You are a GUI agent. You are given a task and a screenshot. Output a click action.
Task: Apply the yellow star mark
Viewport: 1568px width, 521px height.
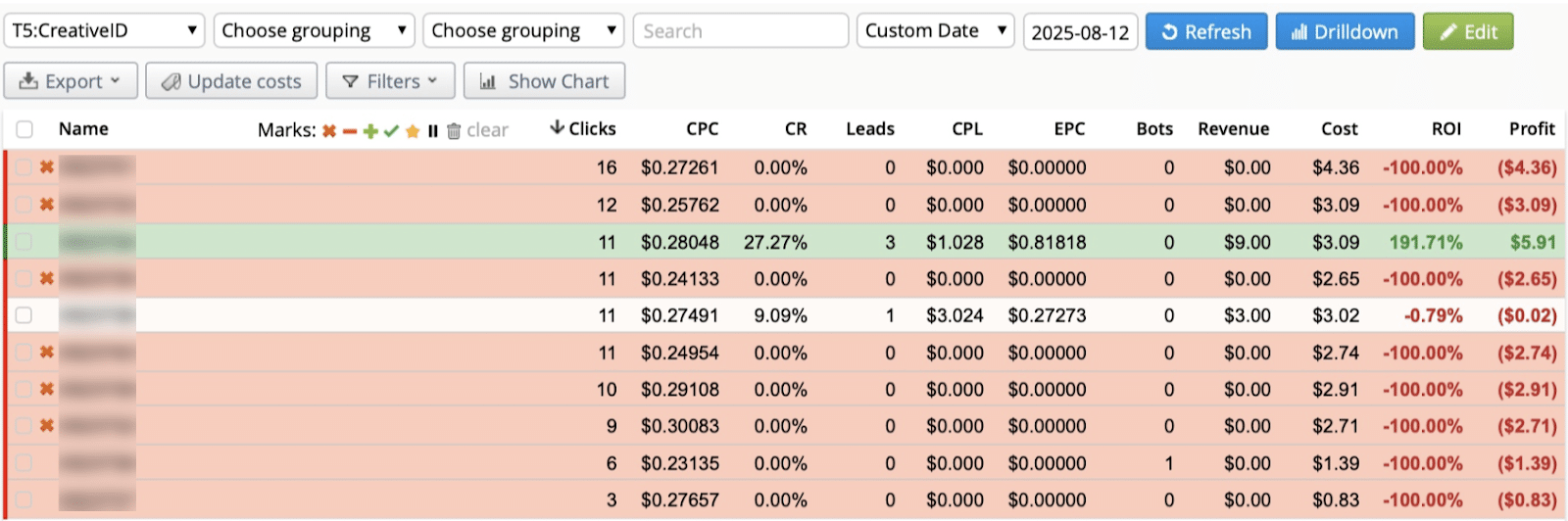click(x=413, y=131)
